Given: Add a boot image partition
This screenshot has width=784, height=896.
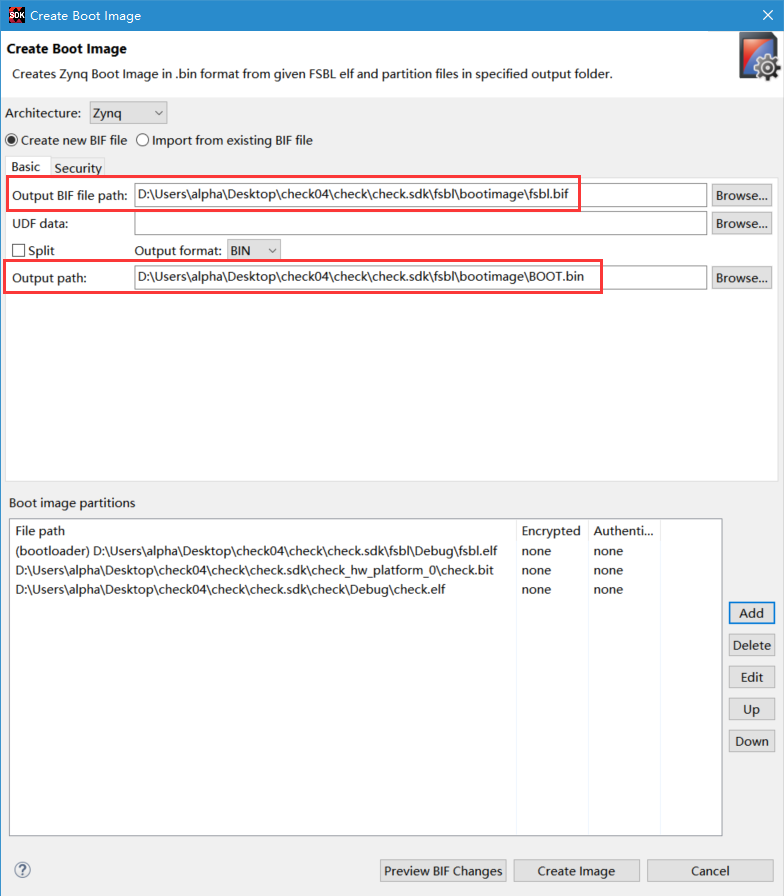Looking at the screenshot, I should pos(751,613).
